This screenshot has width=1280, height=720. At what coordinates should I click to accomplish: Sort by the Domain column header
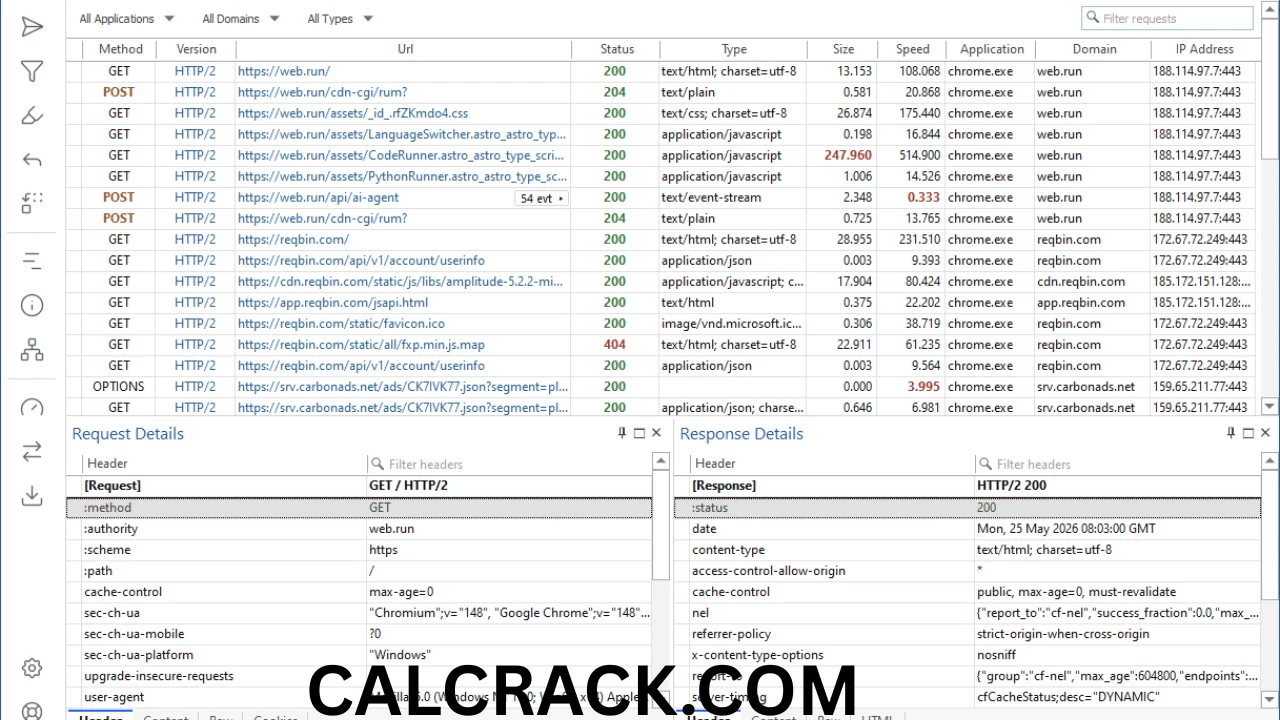click(x=1094, y=49)
